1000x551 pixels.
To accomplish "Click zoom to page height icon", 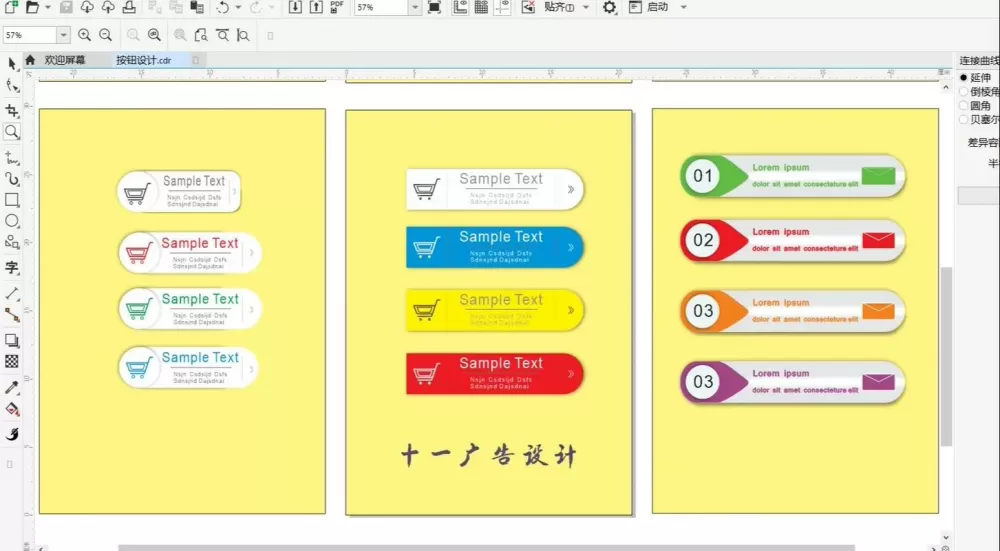I will coord(243,35).
